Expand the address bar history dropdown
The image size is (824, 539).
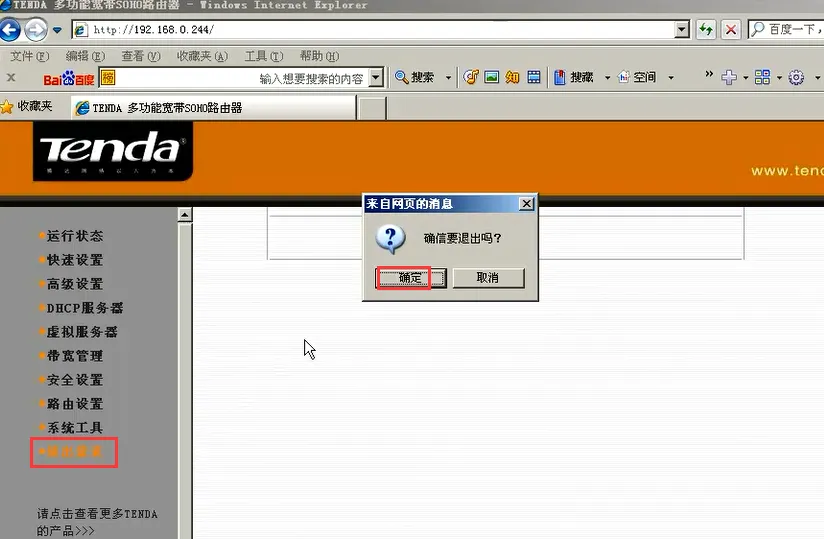click(x=682, y=29)
